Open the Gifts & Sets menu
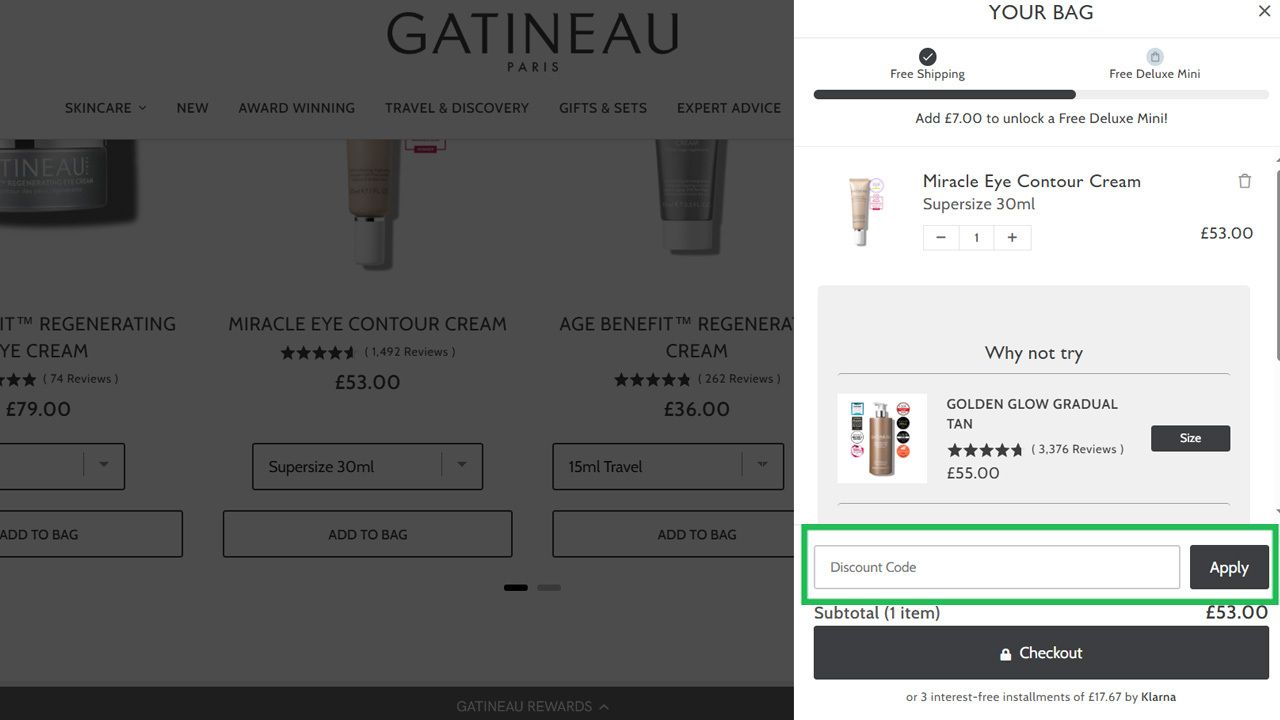Viewport: 1280px width, 720px height. tap(603, 108)
